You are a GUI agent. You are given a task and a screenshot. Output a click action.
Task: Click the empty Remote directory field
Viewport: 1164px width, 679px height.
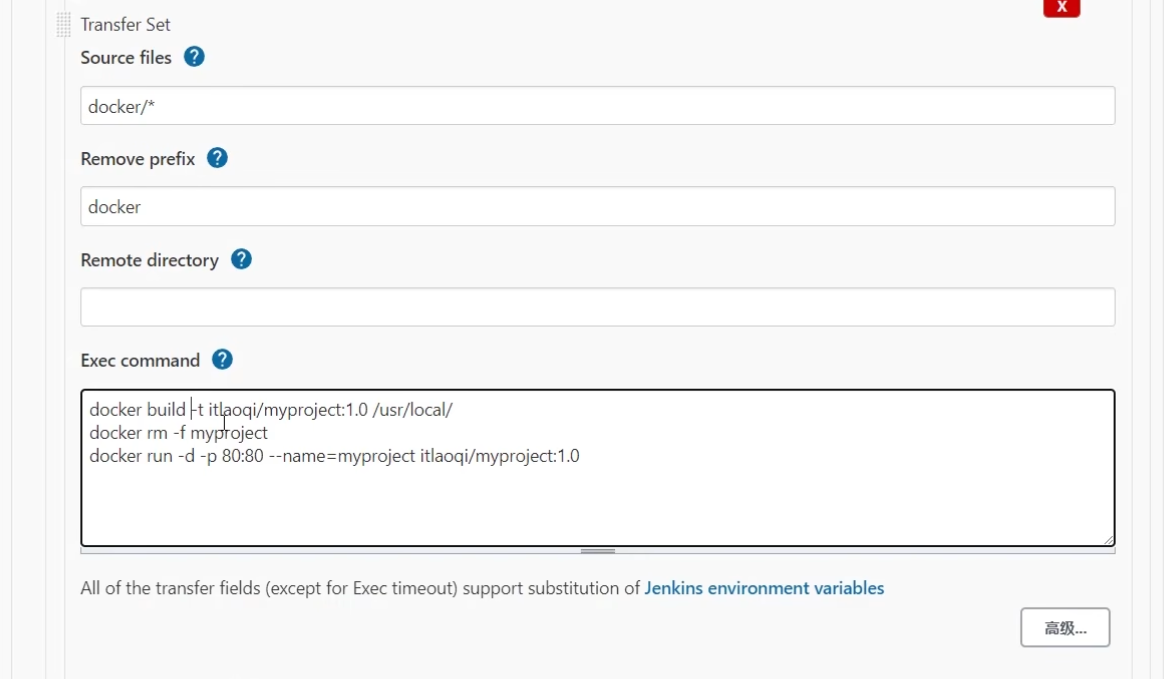coord(598,307)
